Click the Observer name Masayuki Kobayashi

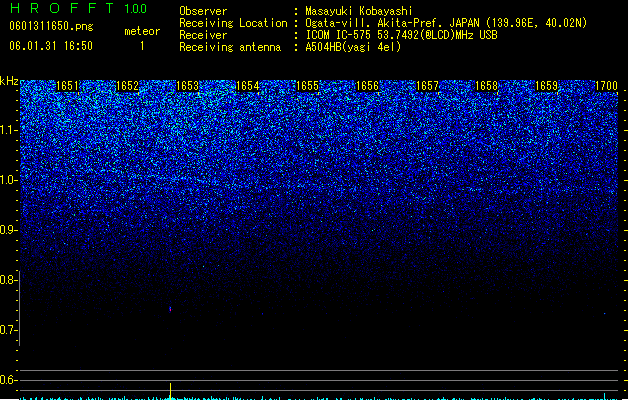point(359,11)
